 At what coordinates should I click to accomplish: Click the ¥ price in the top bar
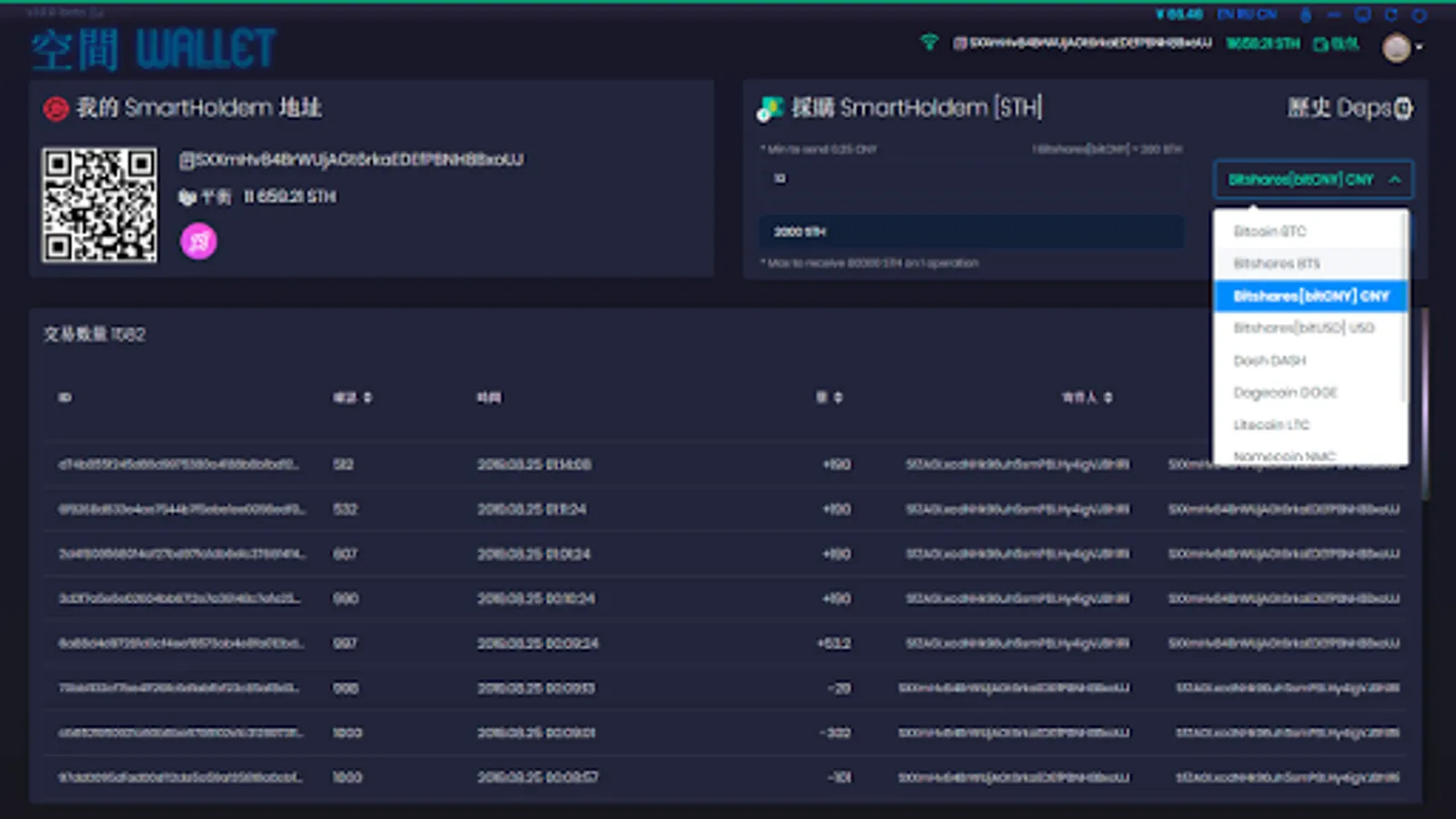tap(1179, 15)
